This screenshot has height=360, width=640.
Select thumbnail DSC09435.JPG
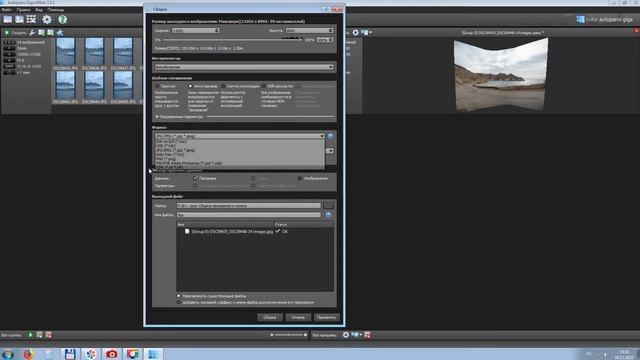tap(66, 53)
